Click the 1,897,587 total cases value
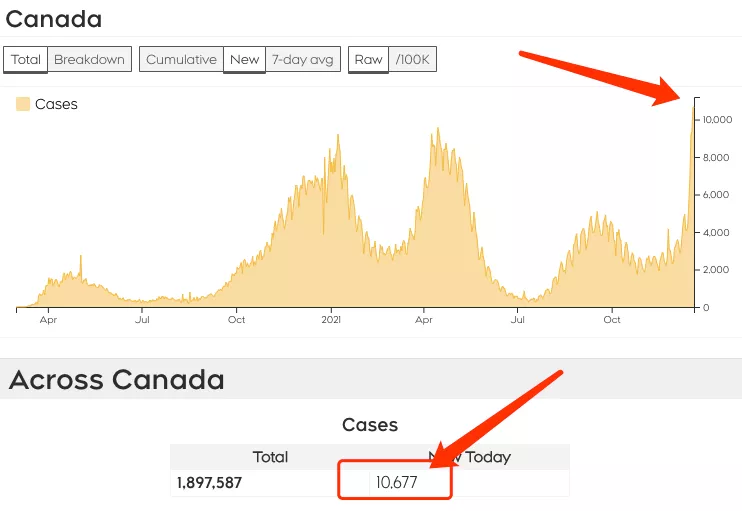The width and height of the screenshot is (742, 511). click(209, 483)
